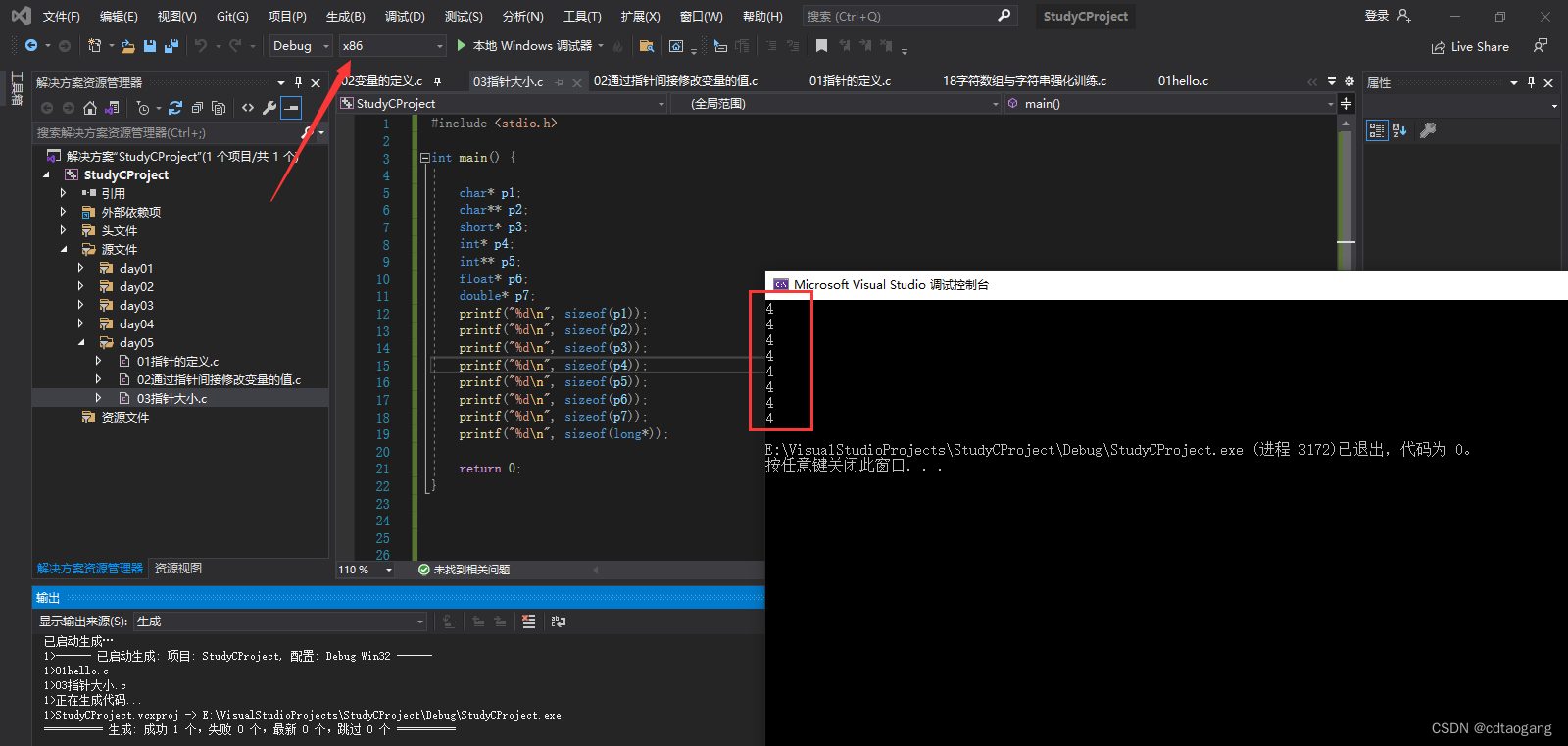Viewport: 1568px width, 746px height.
Task: Click the new project toolbar icon
Action: [94, 46]
